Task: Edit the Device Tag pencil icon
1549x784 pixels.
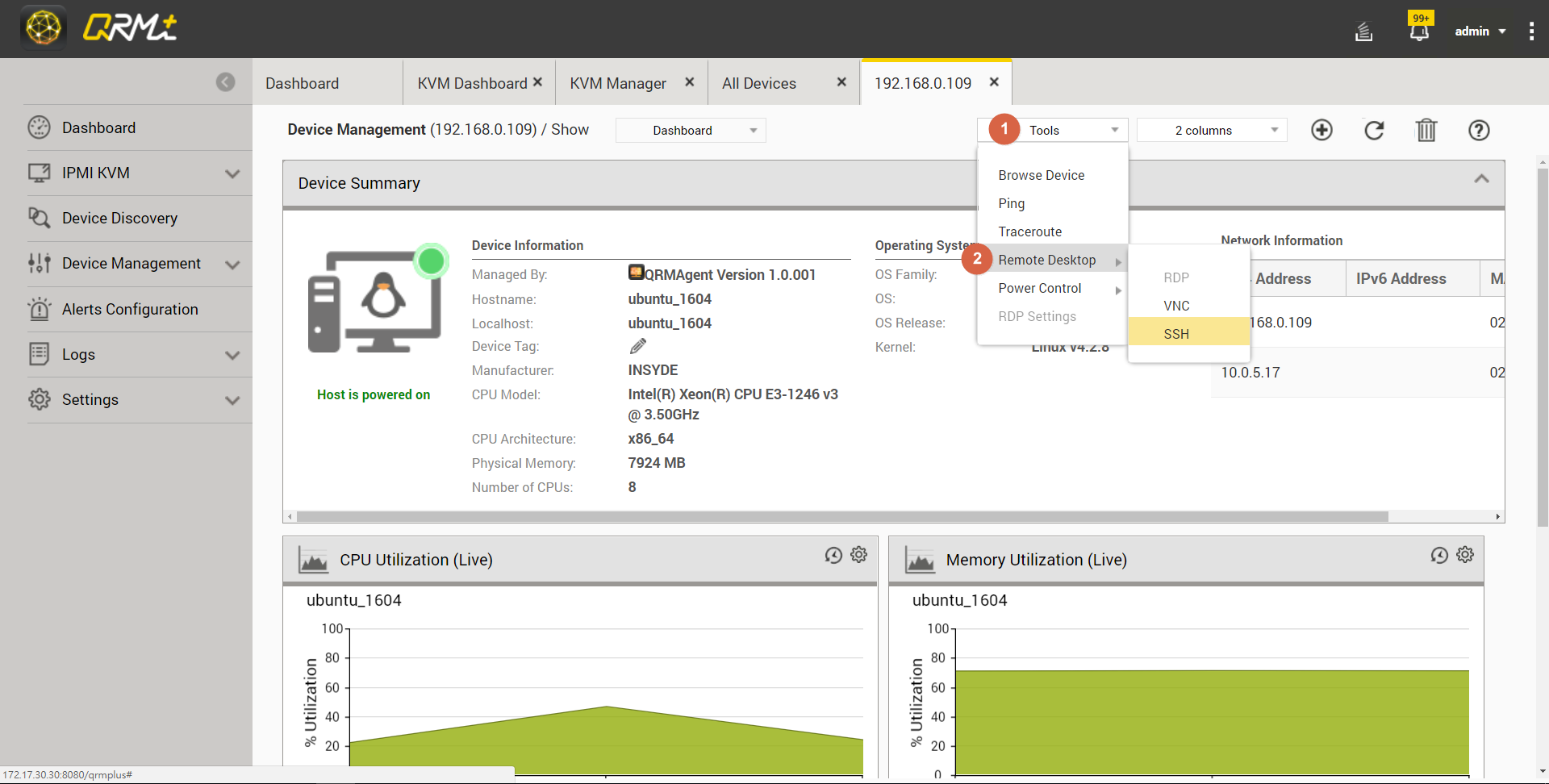Action: click(x=637, y=346)
